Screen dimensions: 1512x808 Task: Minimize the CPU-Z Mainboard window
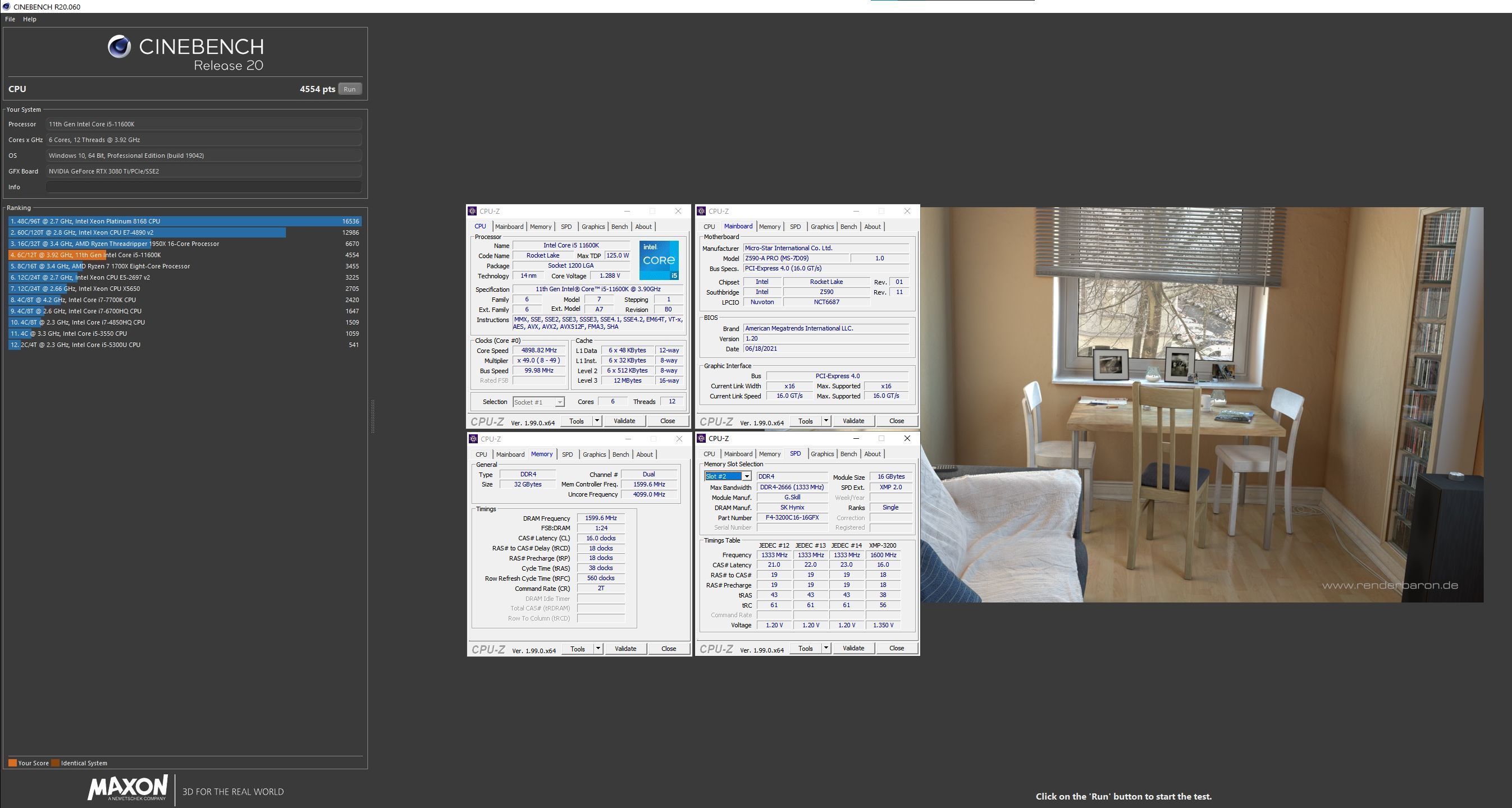click(856, 211)
